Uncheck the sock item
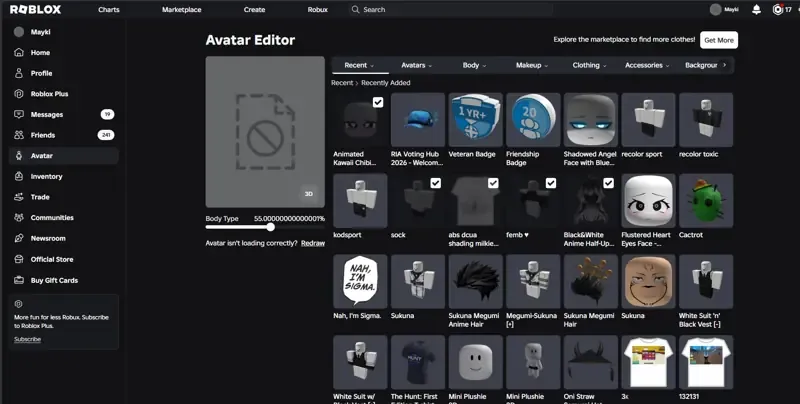 pos(435,183)
